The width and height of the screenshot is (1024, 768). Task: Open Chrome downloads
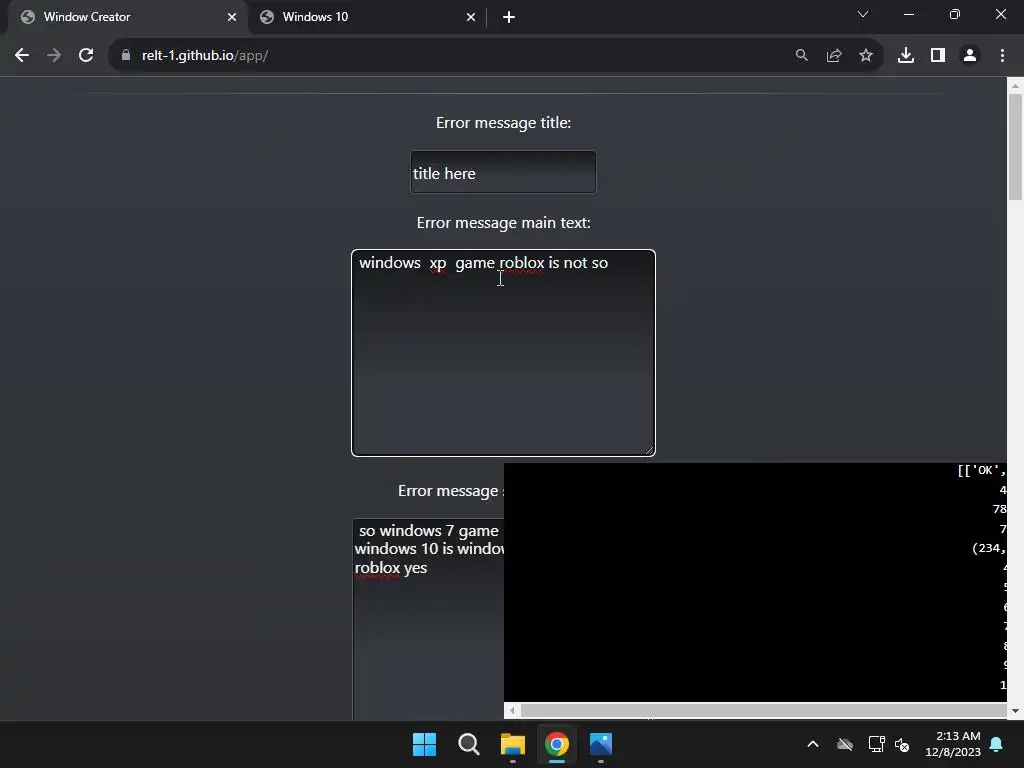[x=905, y=56]
